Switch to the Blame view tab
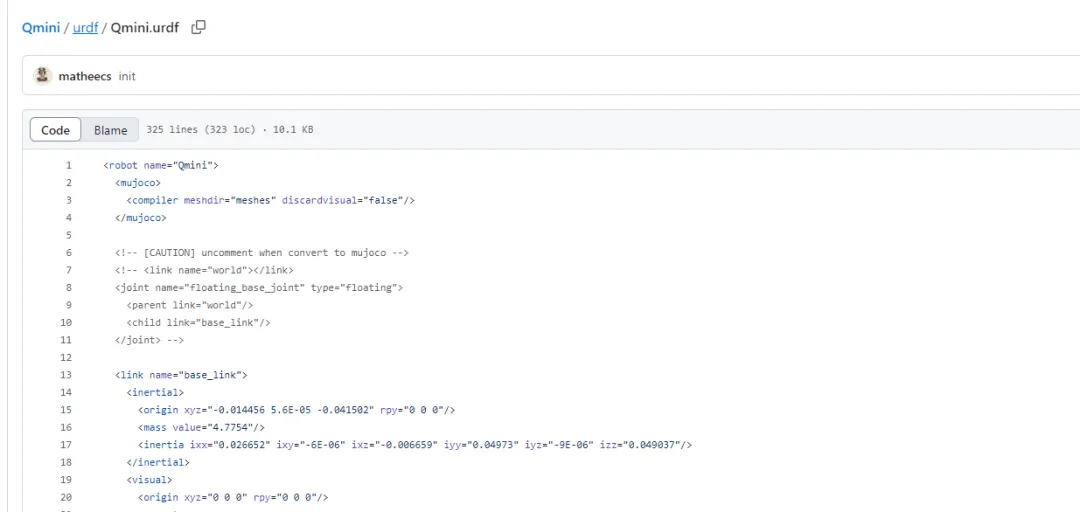 tap(110, 130)
